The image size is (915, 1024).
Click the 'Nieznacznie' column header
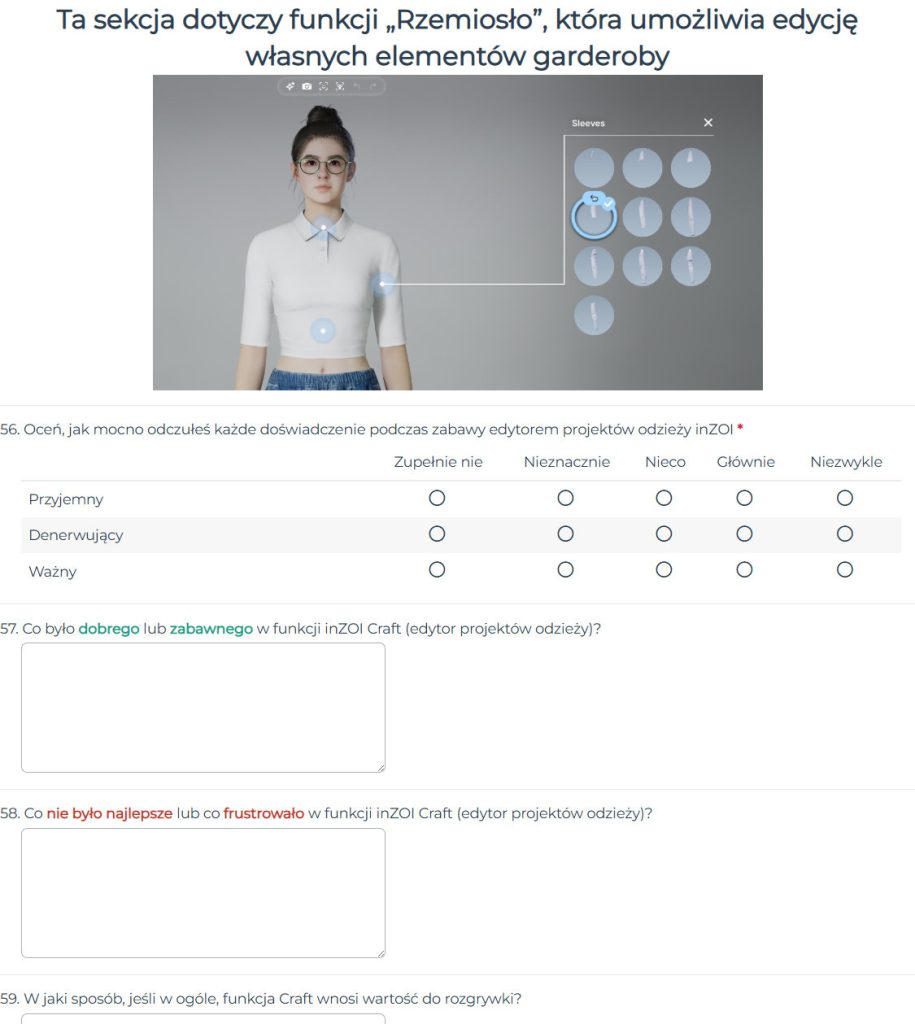[x=567, y=462]
